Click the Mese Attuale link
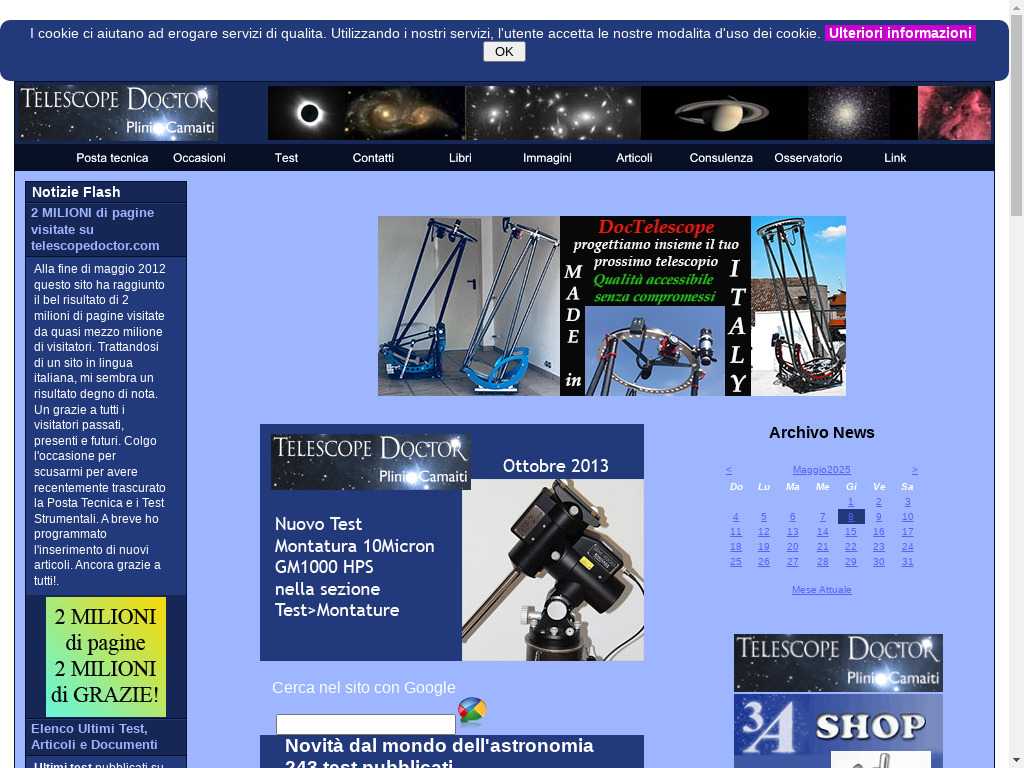 (x=822, y=590)
